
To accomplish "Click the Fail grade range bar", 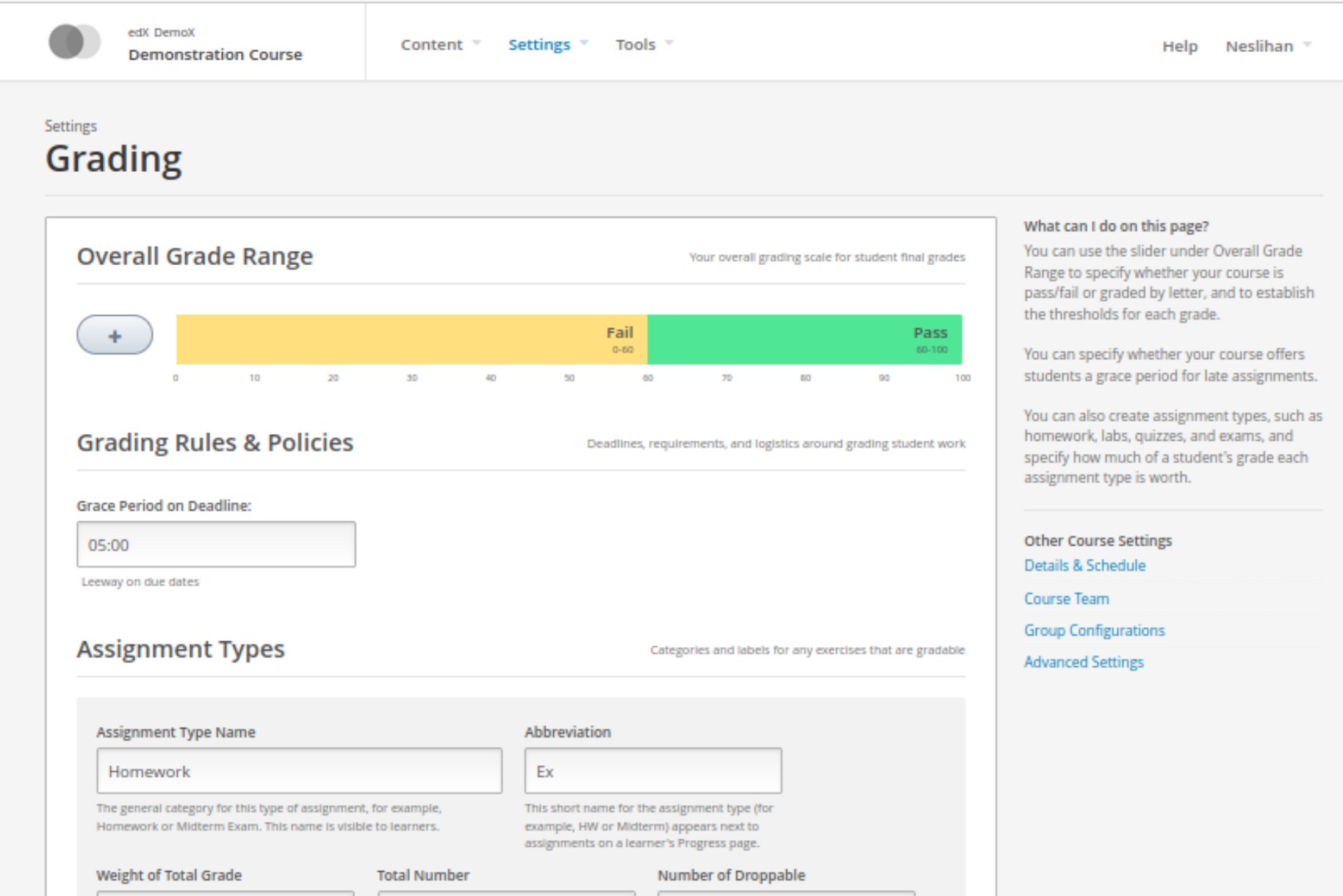I will click(411, 339).
